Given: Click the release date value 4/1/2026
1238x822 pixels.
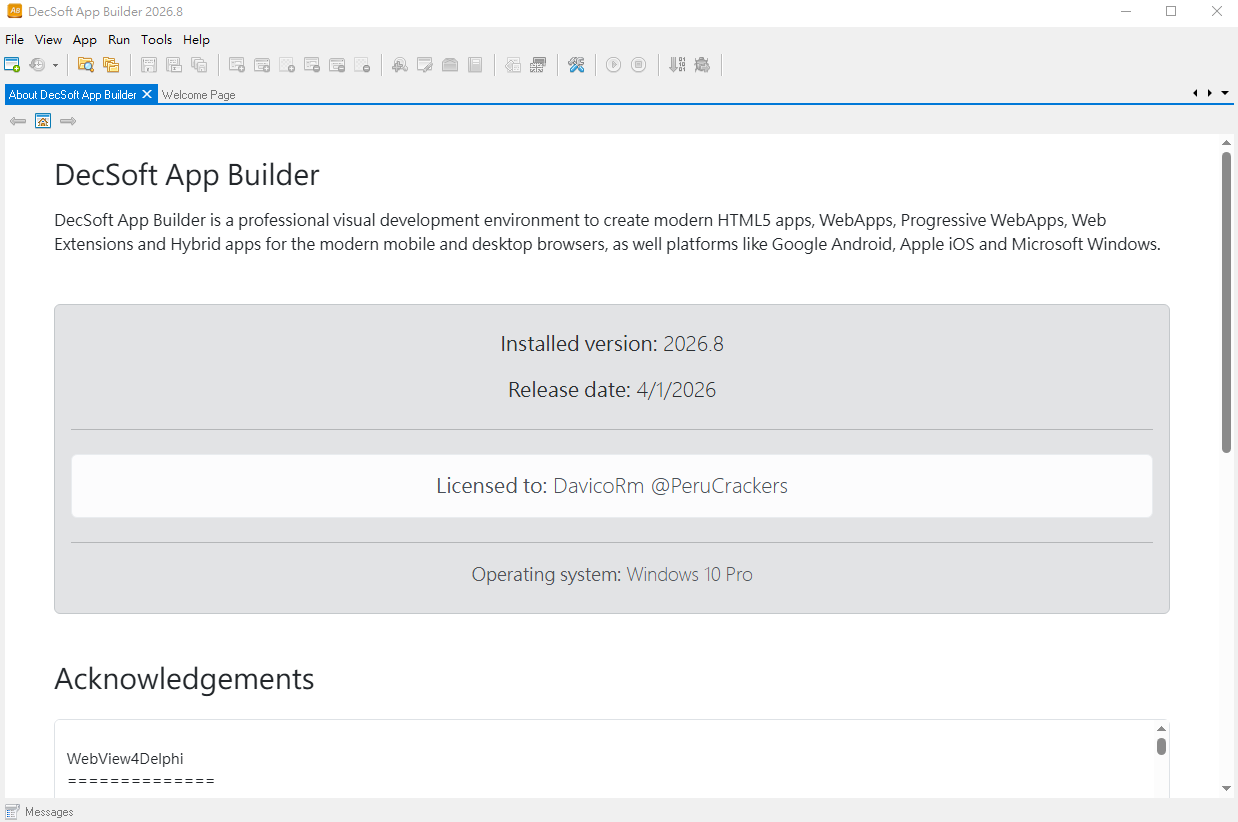Looking at the screenshot, I should (676, 390).
